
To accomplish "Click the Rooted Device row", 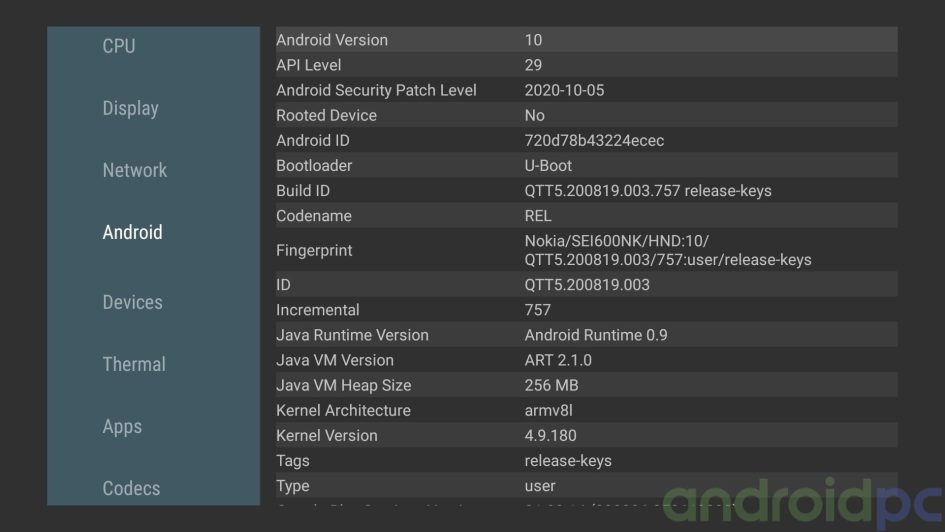I will click(586, 115).
